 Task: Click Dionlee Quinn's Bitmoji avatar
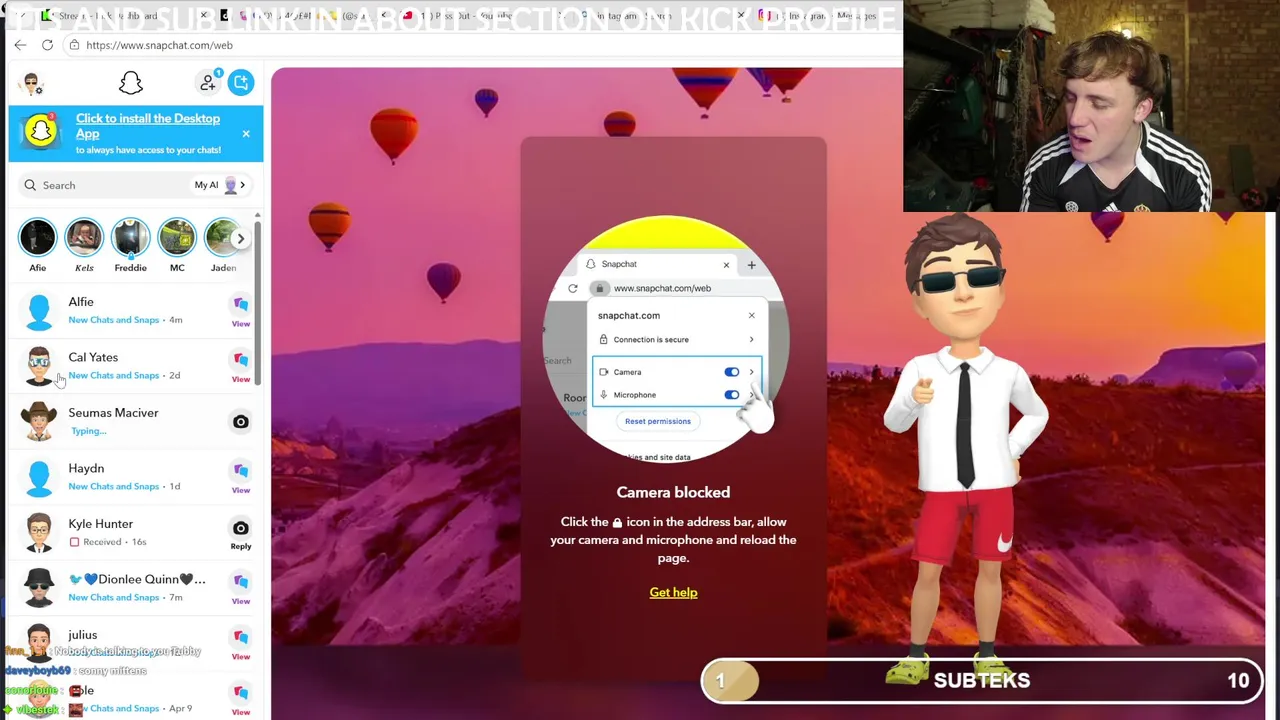[39, 588]
